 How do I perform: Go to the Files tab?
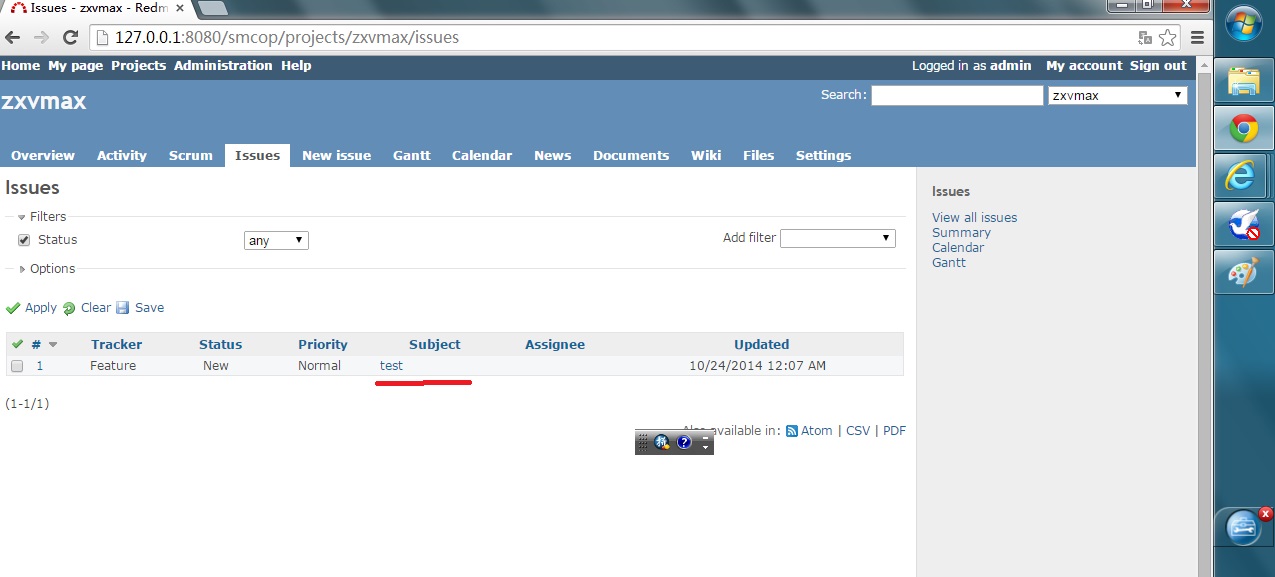pos(759,155)
